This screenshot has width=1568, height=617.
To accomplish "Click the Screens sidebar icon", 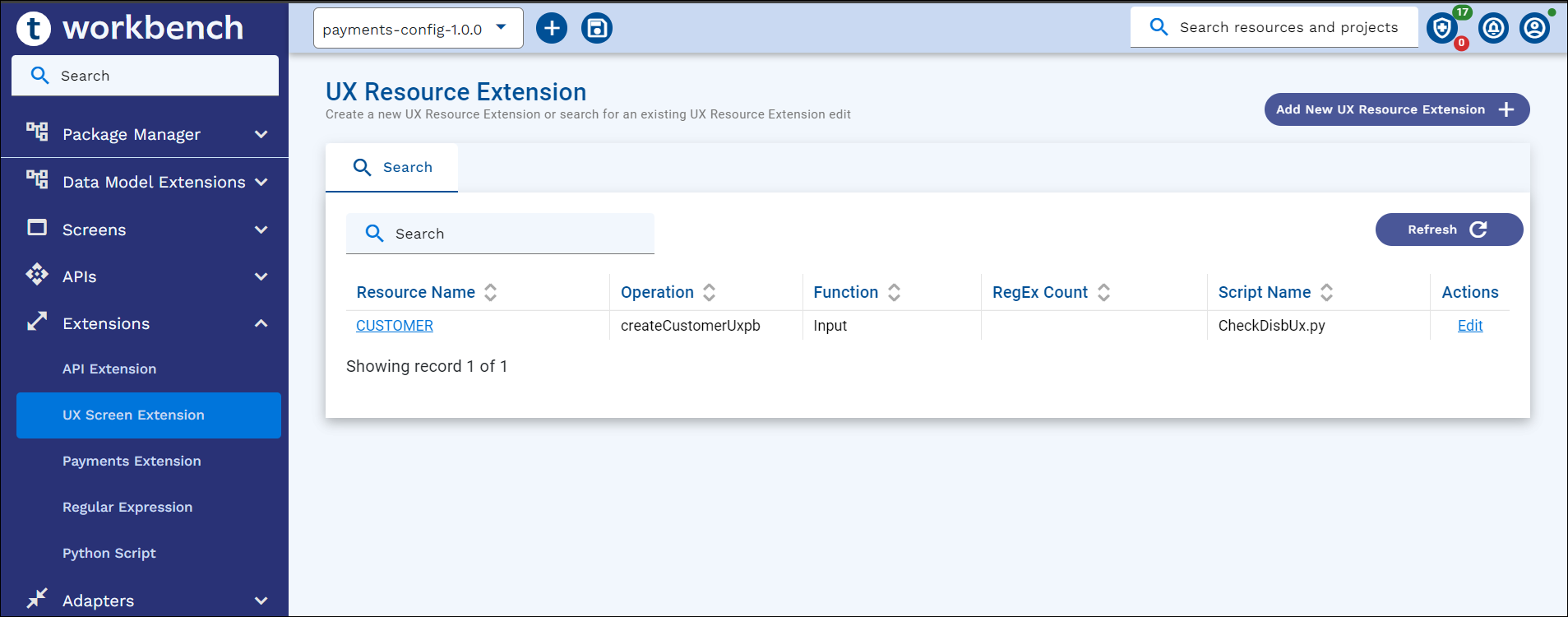I will click(x=37, y=227).
